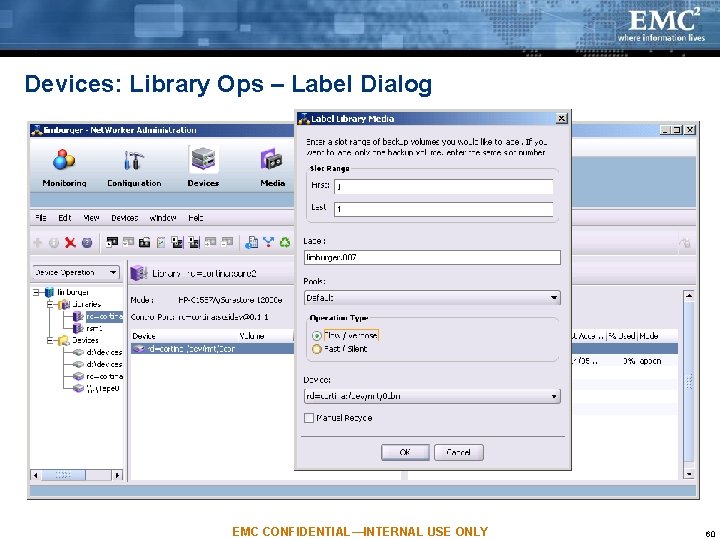Open the Device Operation dropdown
This screenshot has width=720, height=540.
pyautogui.click(x=76, y=272)
